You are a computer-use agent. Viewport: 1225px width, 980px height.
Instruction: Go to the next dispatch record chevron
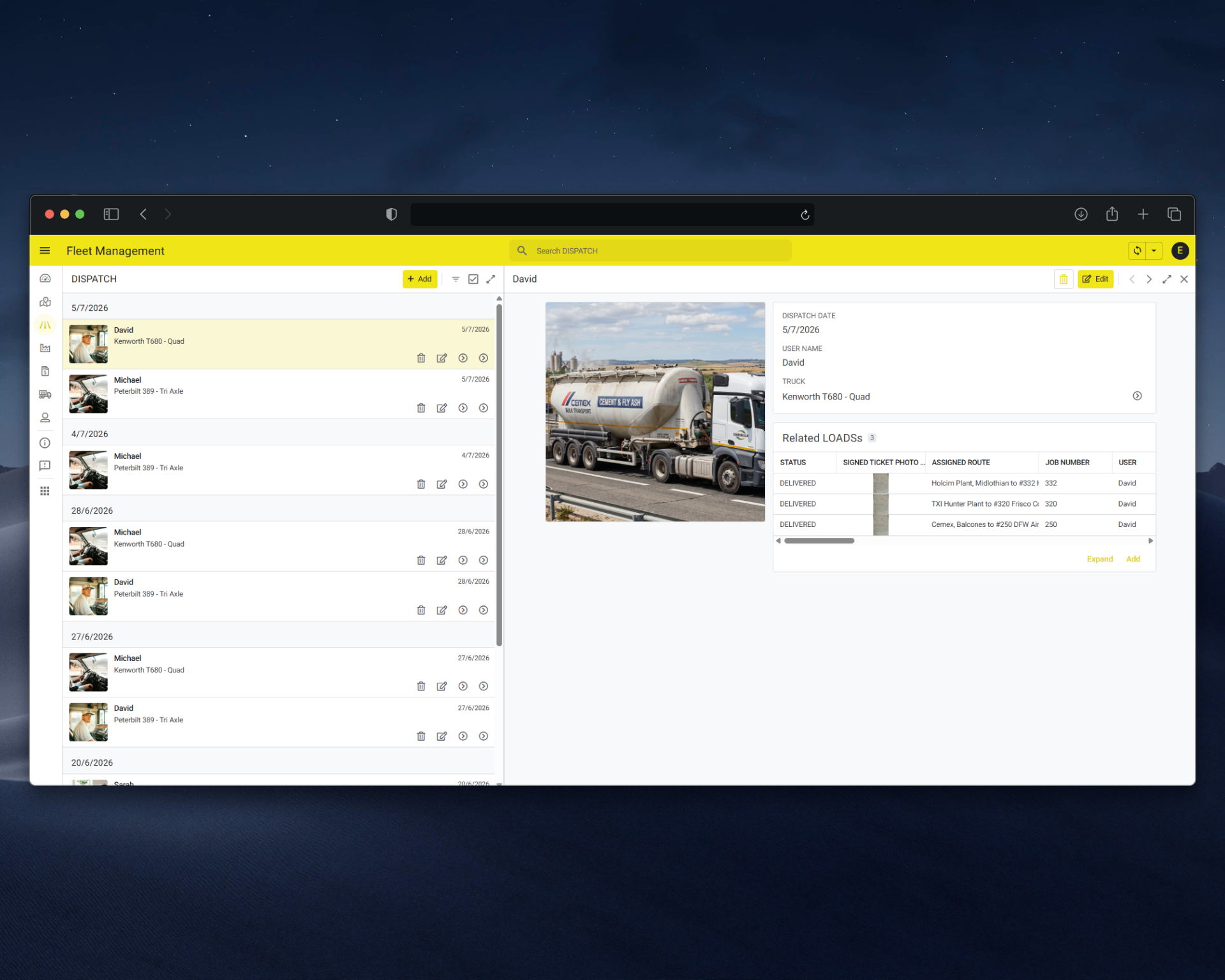1149,279
